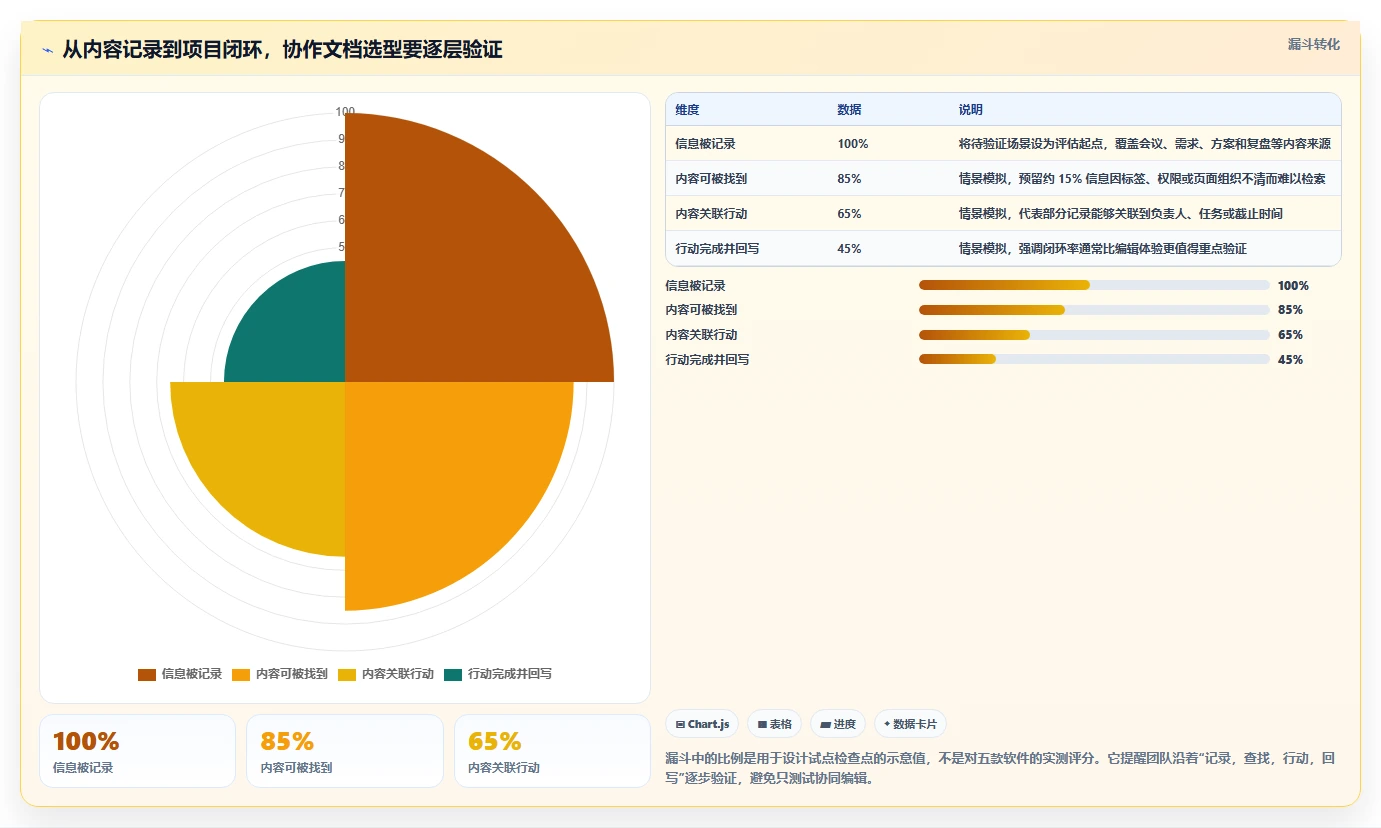Click the 65% cell in the table

pyautogui.click(x=849, y=214)
